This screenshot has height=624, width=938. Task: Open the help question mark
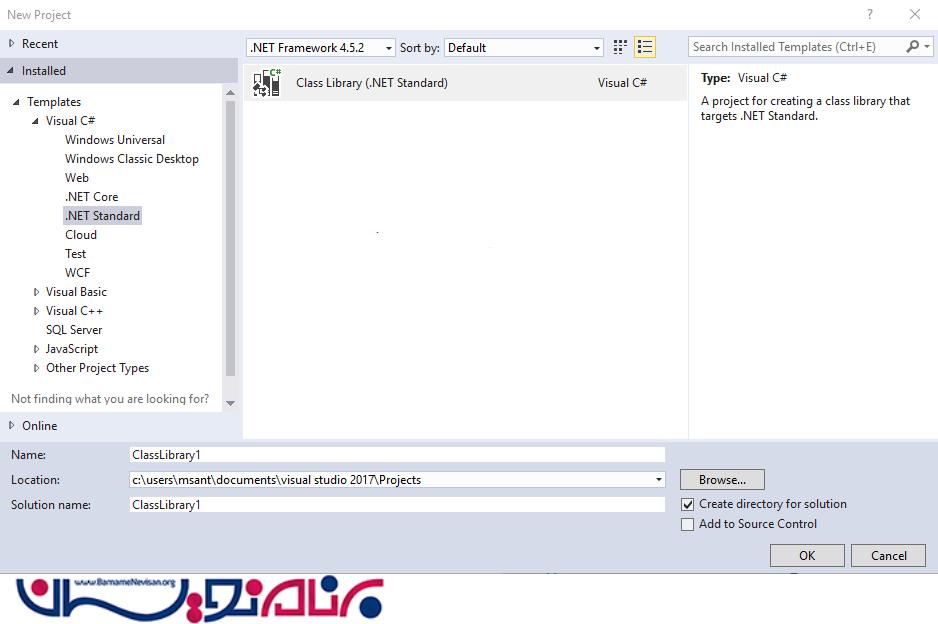click(870, 14)
